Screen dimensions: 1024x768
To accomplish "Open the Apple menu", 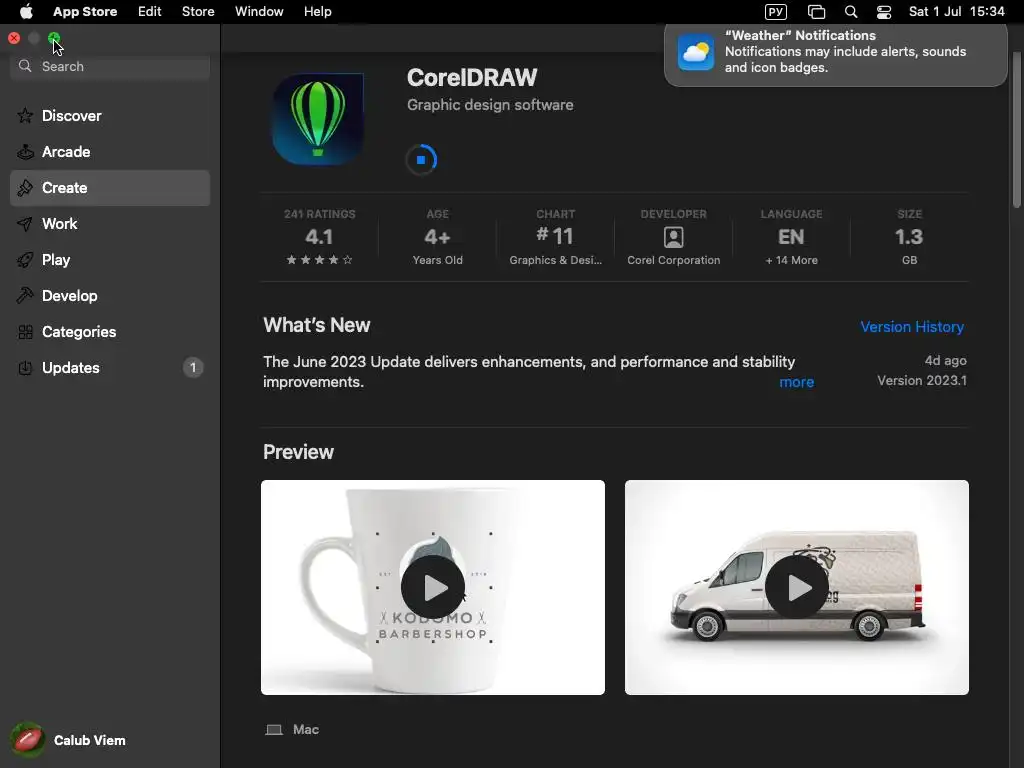I will click(26, 12).
